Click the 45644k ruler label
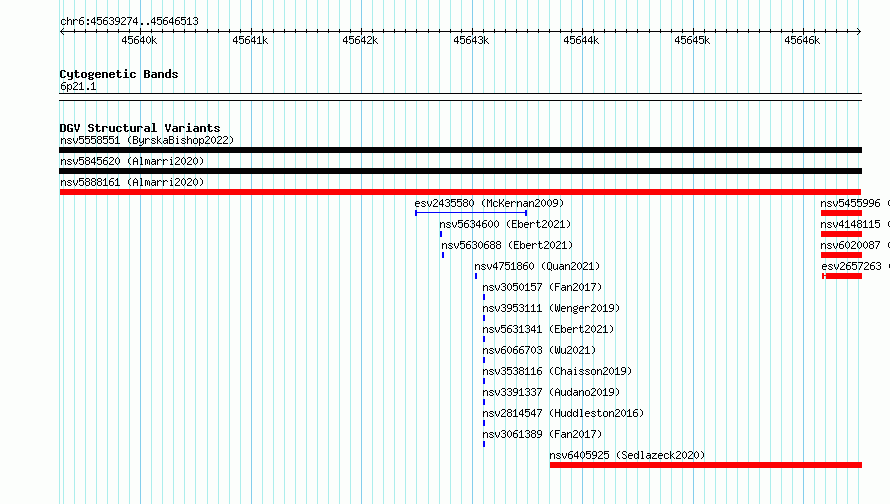The image size is (890, 504). click(x=581, y=40)
